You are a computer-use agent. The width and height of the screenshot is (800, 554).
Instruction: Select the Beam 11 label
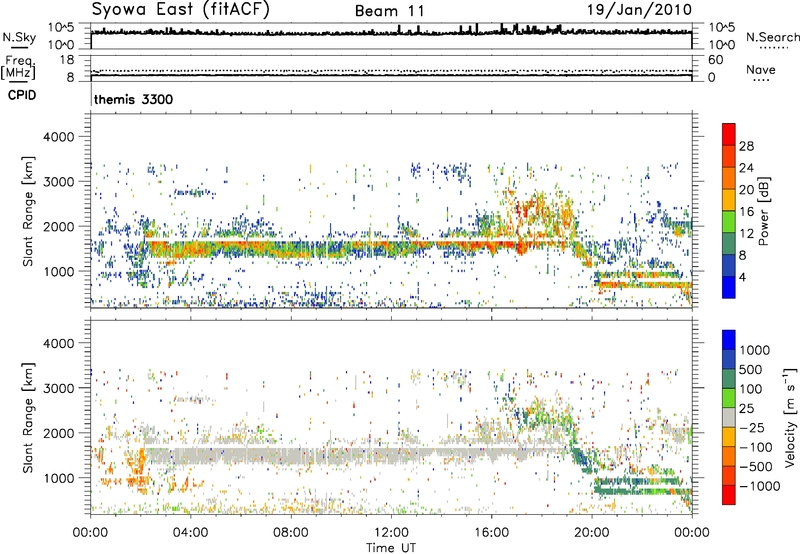click(390, 11)
